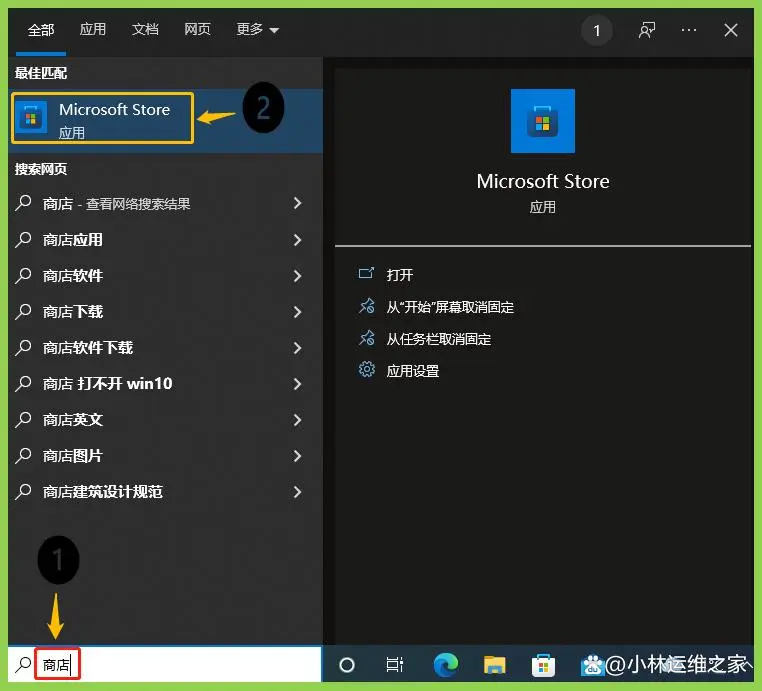Expand the 商店 - 查看网络搜索结果 arrow

(297, 203)
